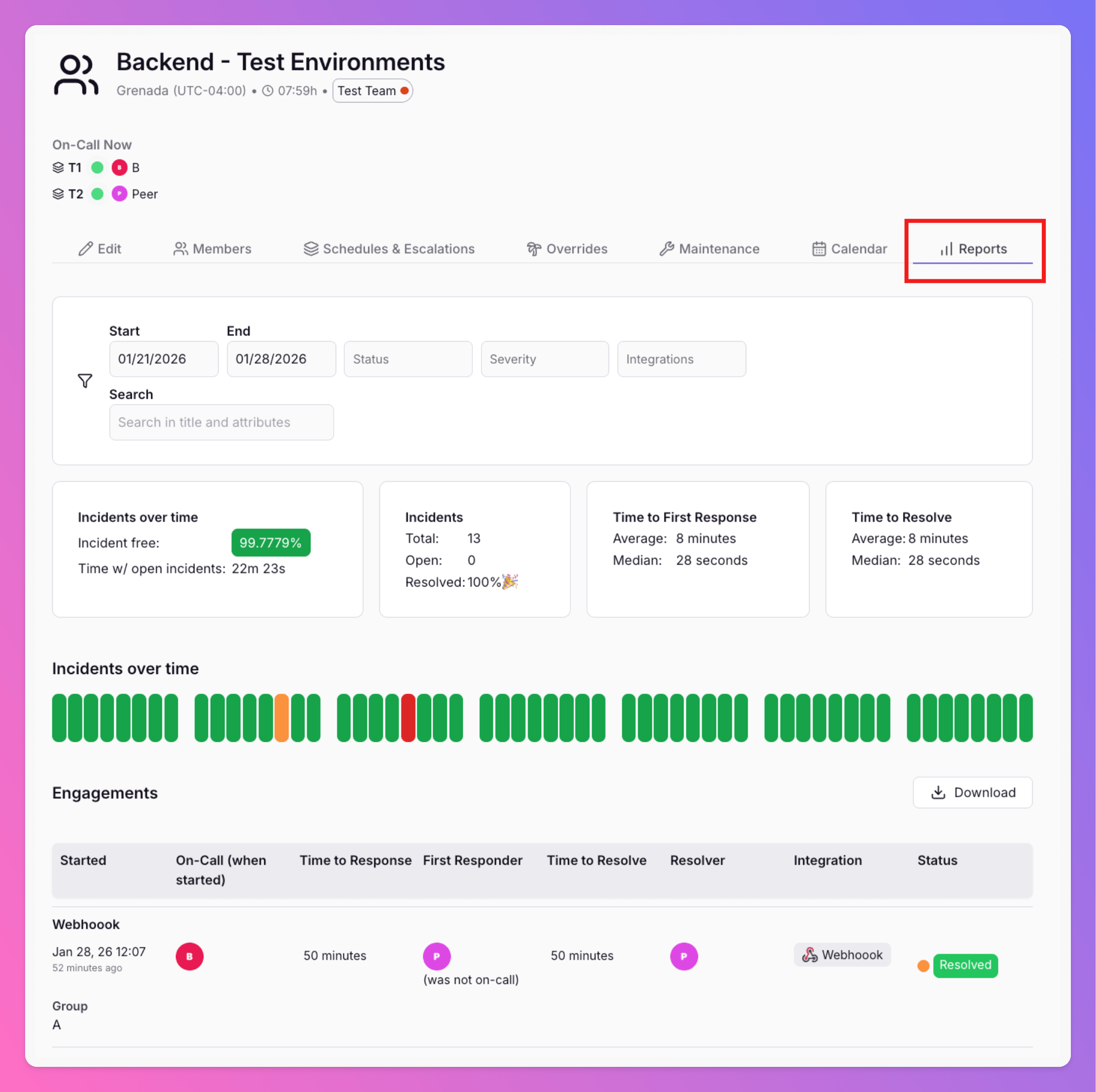Click the purple Peer avatar for T2
This screenshot has height=1092, width=1096.
coord(119,194)
